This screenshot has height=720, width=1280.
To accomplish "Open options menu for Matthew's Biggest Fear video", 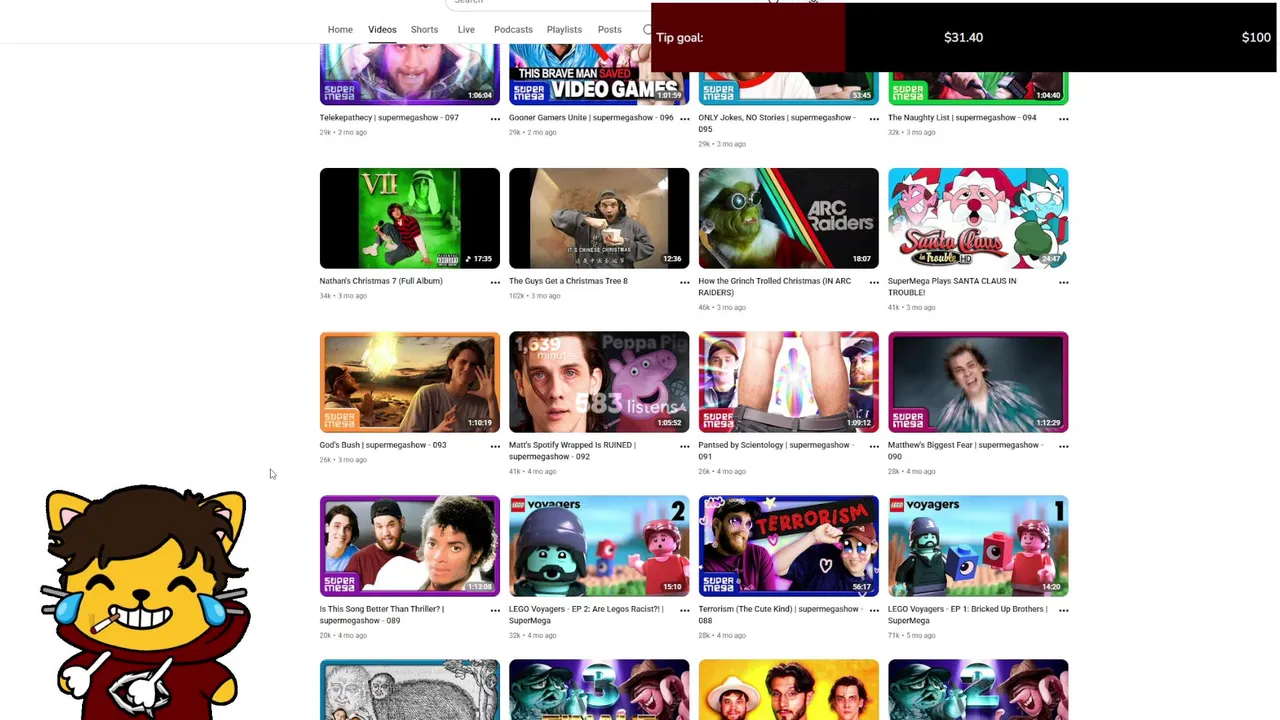I will coord(1063,446).
